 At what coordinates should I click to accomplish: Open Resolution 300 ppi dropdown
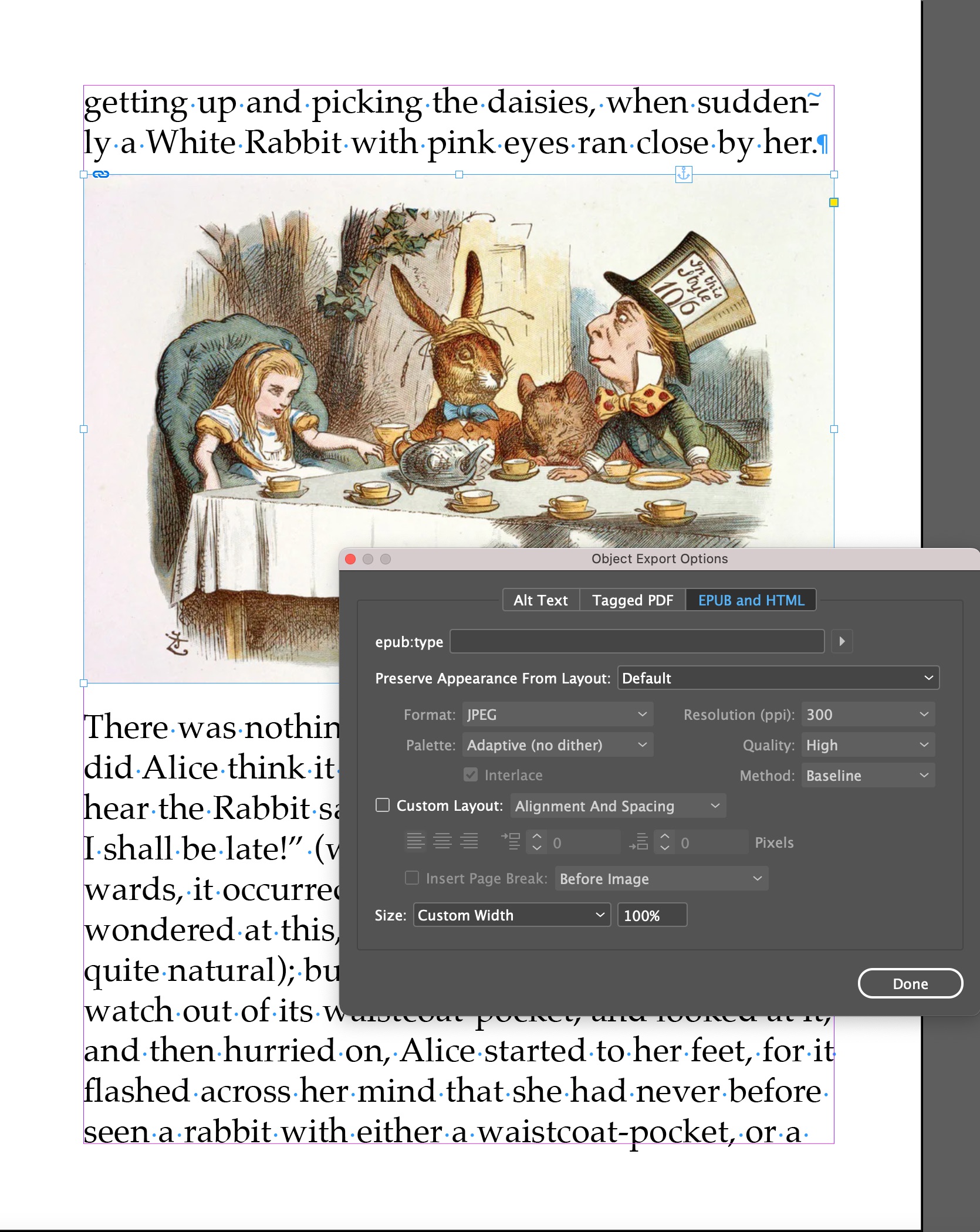coord(868,714)
